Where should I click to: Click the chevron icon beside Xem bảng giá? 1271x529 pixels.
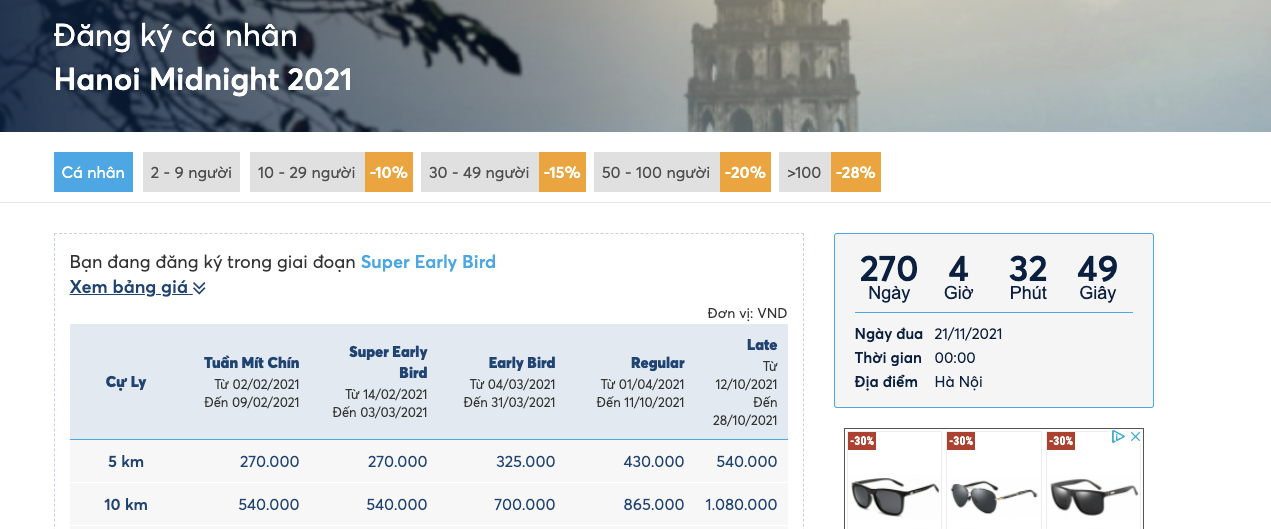(x=199, y=288)
